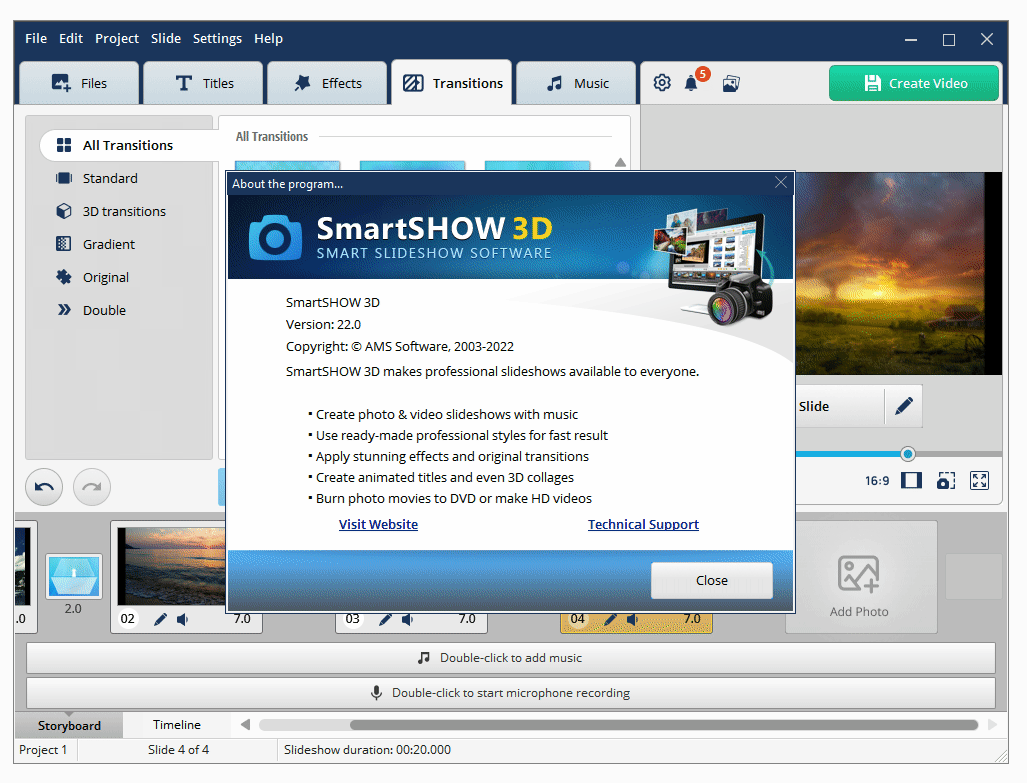Click the Visit Website link
This screenshot has height=783, width=1027.
click(x=378, y=524)
